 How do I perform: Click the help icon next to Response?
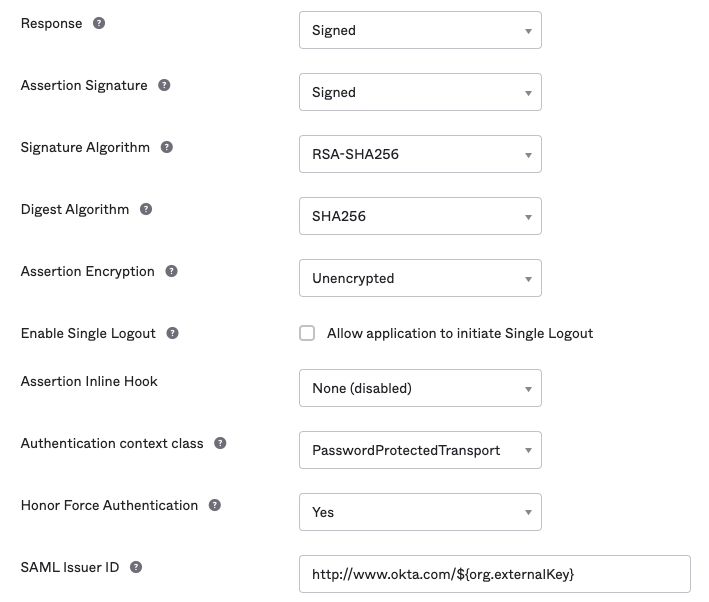[x=99, y=23]
